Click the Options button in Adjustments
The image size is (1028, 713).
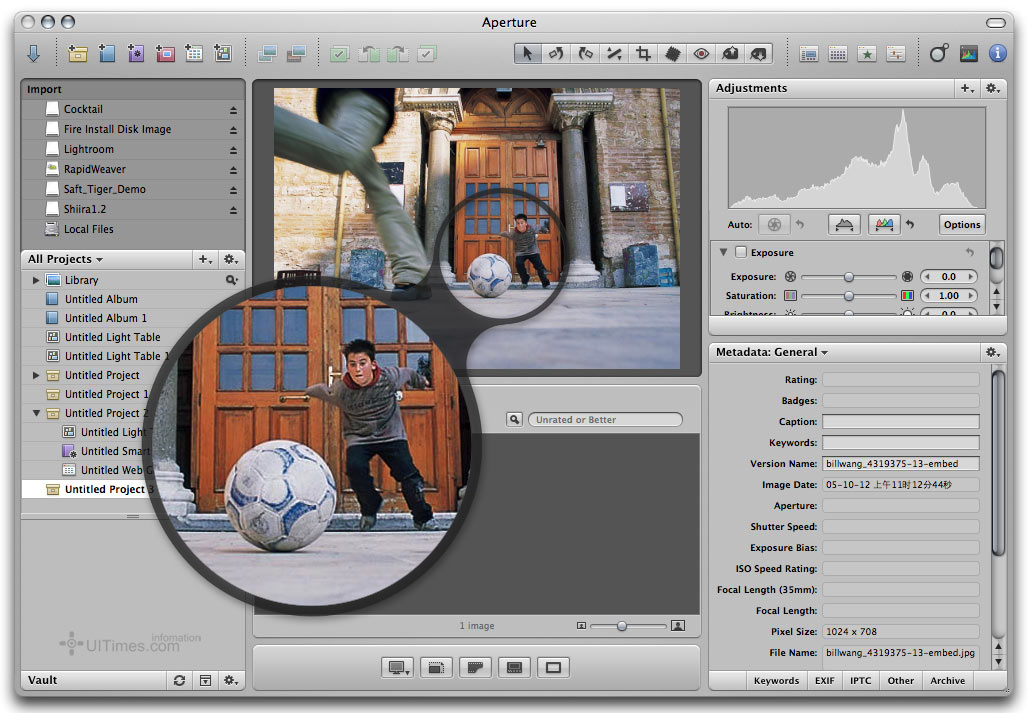pos(961,225)
